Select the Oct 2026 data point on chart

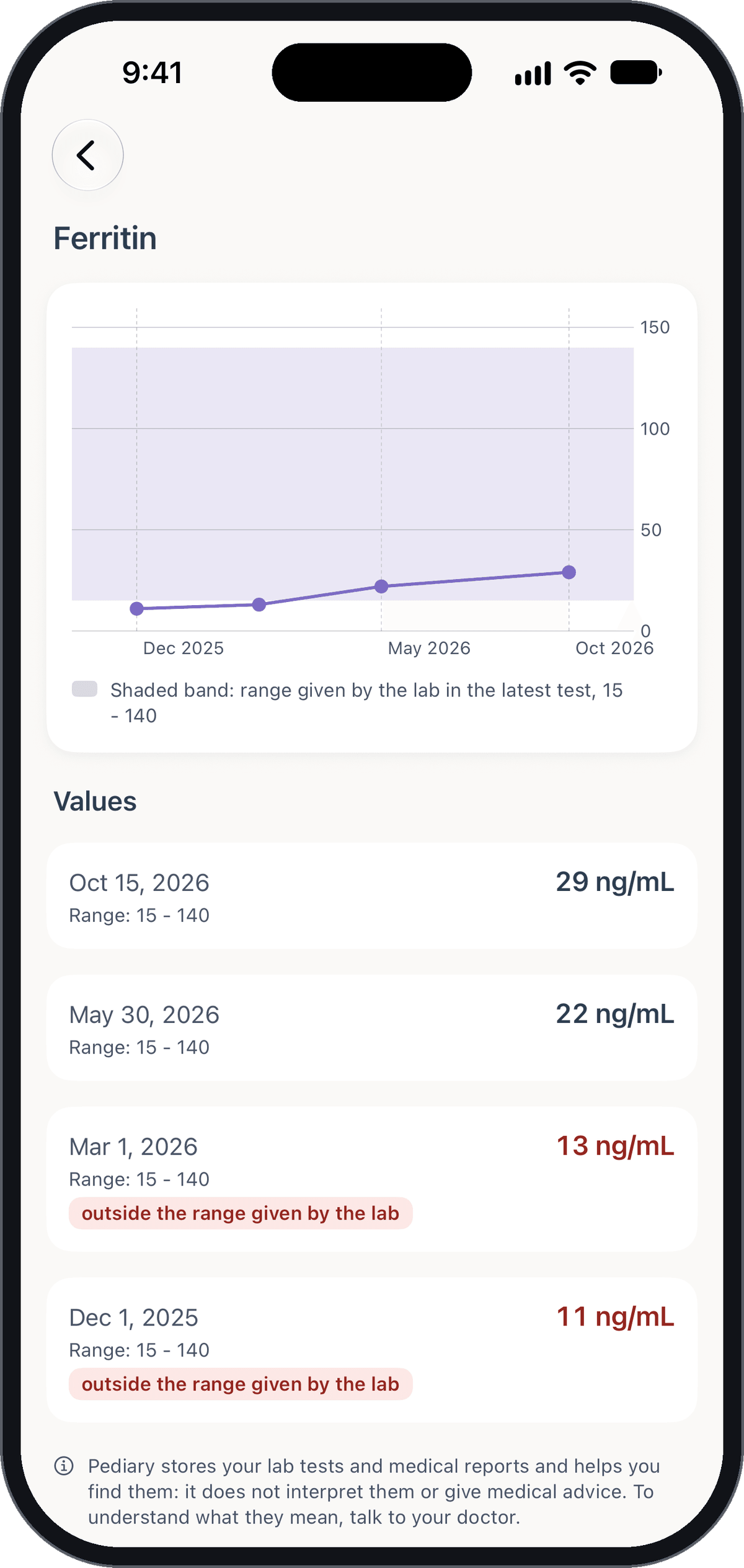569,572
